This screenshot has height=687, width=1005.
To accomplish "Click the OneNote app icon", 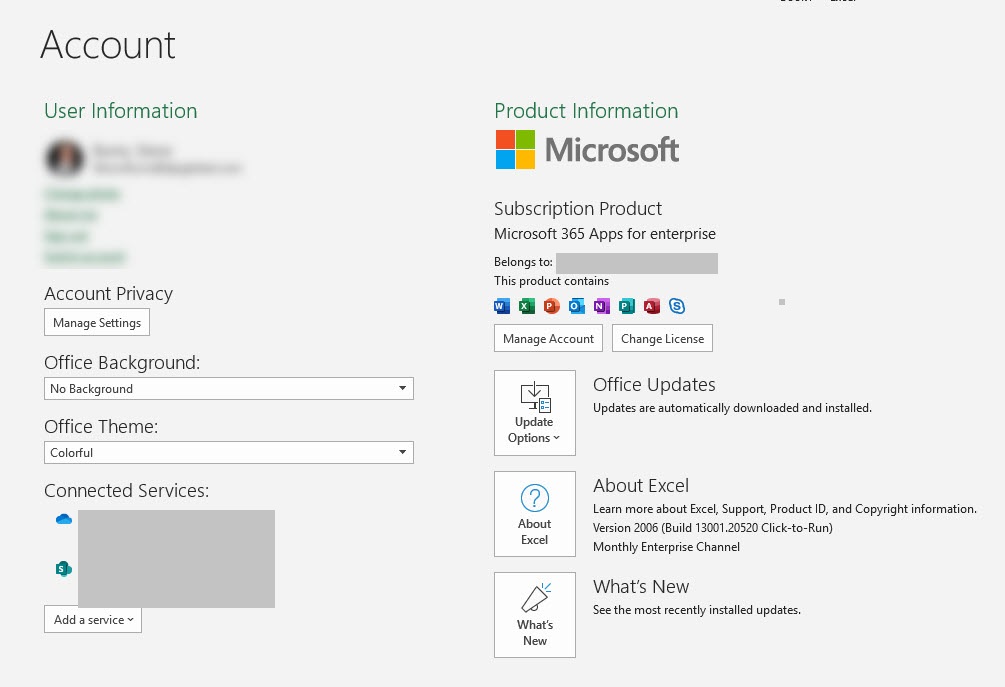I will click(601, 306).
